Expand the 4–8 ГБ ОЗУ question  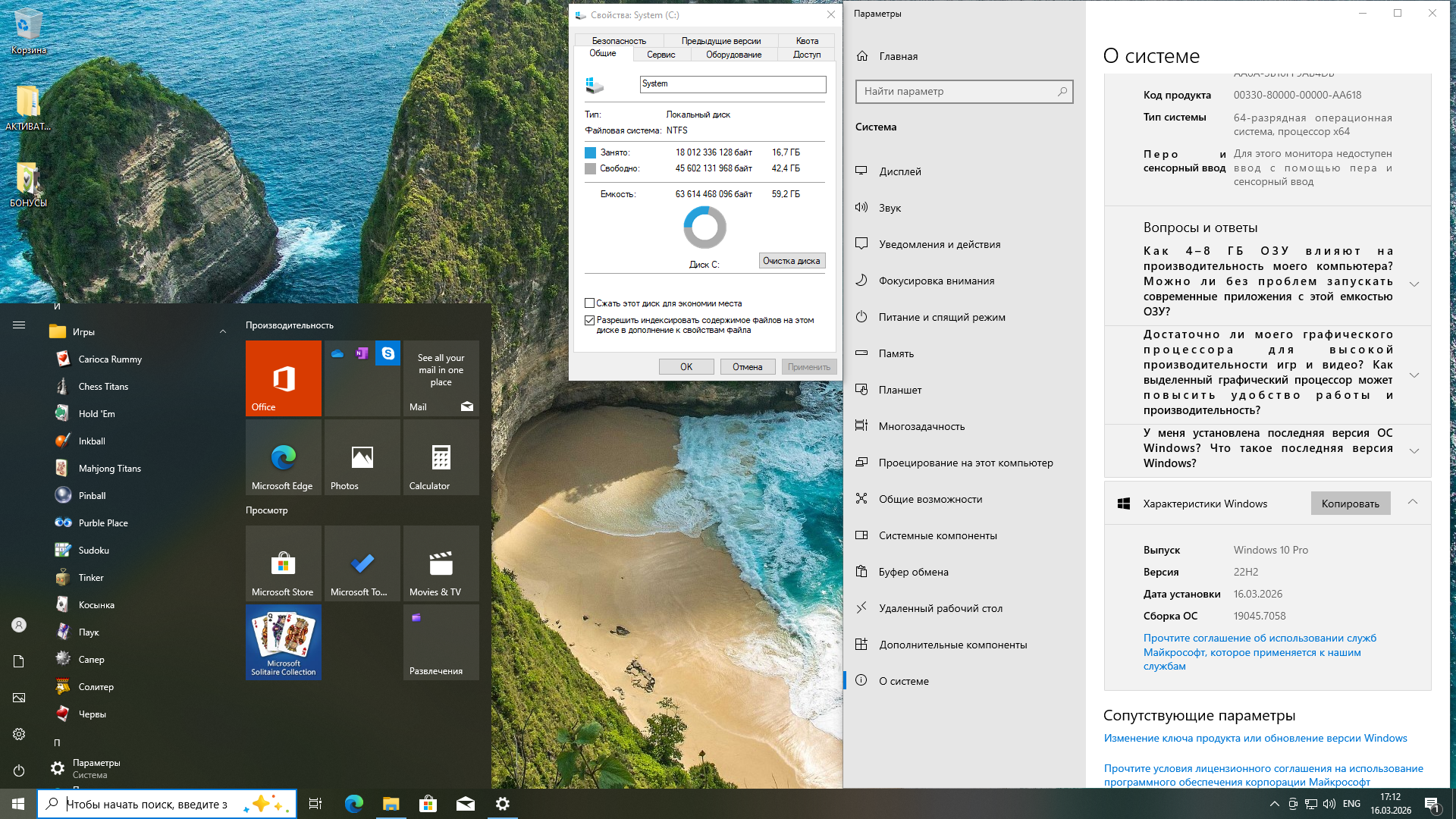pos(1414,284)
